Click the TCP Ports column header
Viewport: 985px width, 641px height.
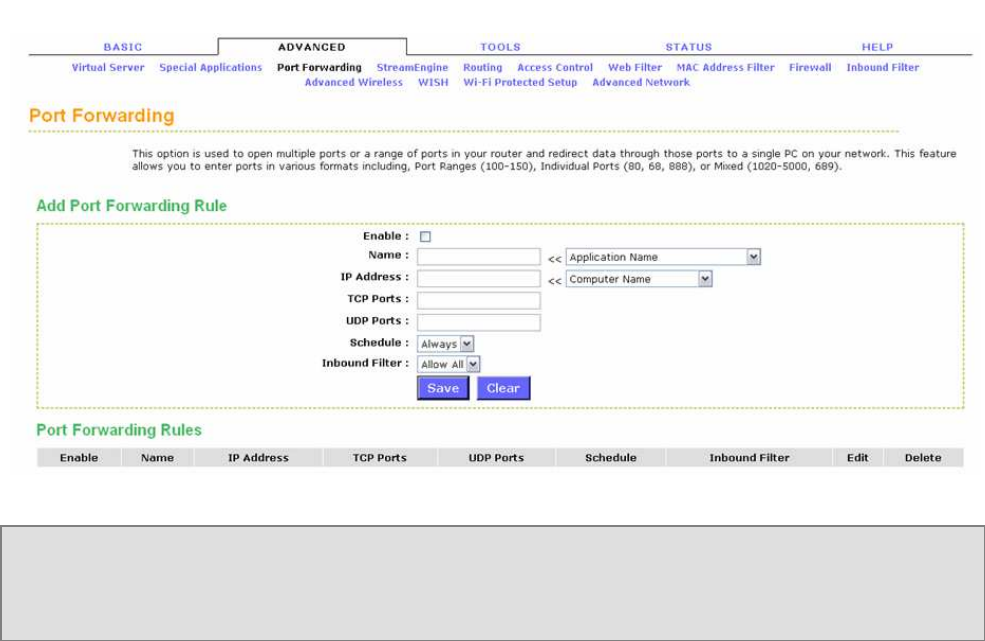[379, 457]
